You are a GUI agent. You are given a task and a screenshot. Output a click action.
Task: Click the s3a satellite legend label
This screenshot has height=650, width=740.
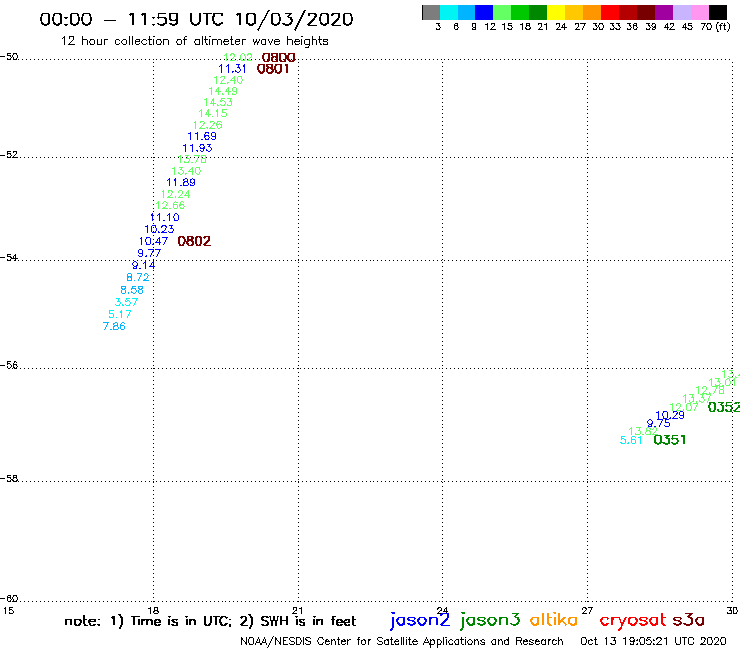[688, 620]
